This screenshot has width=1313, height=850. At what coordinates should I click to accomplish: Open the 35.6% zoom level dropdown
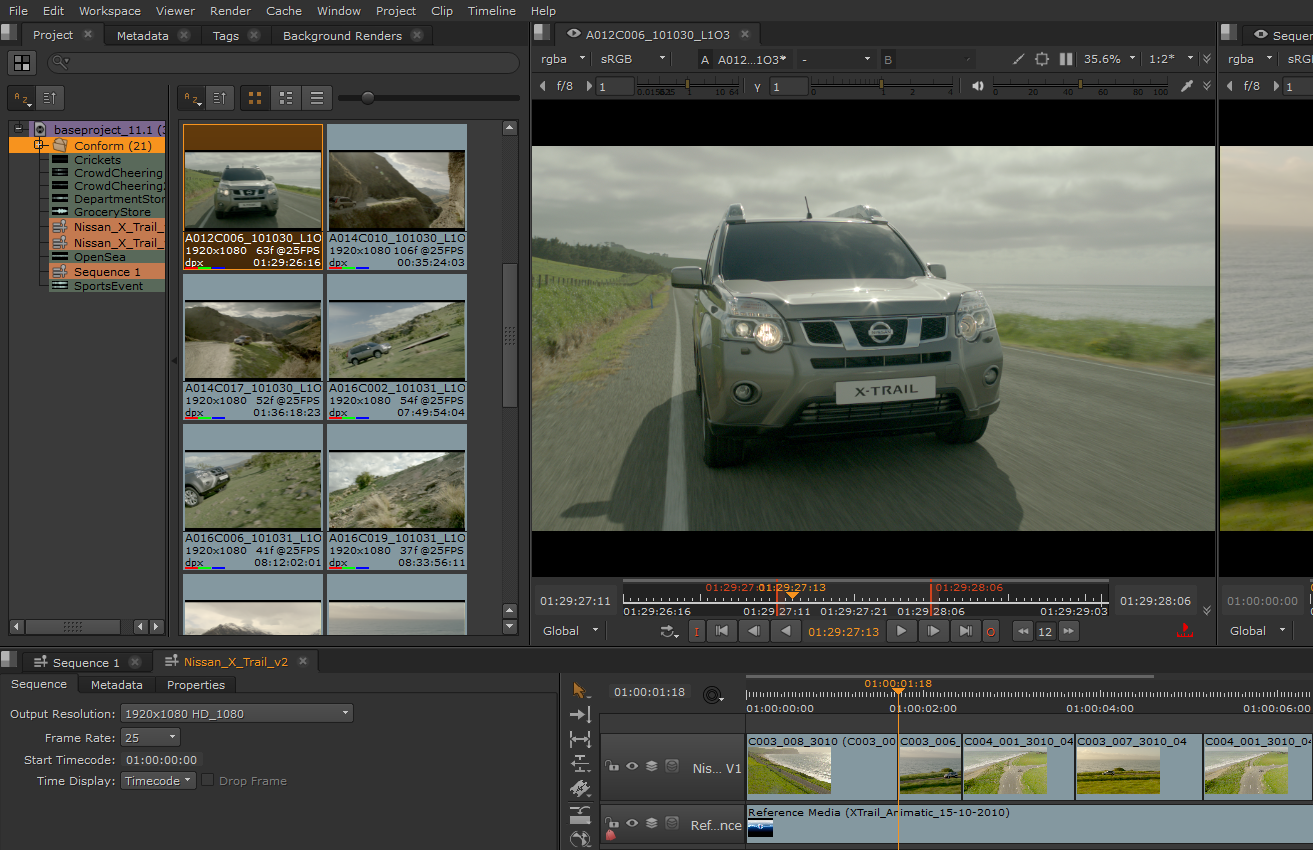tap(1110, 59)
